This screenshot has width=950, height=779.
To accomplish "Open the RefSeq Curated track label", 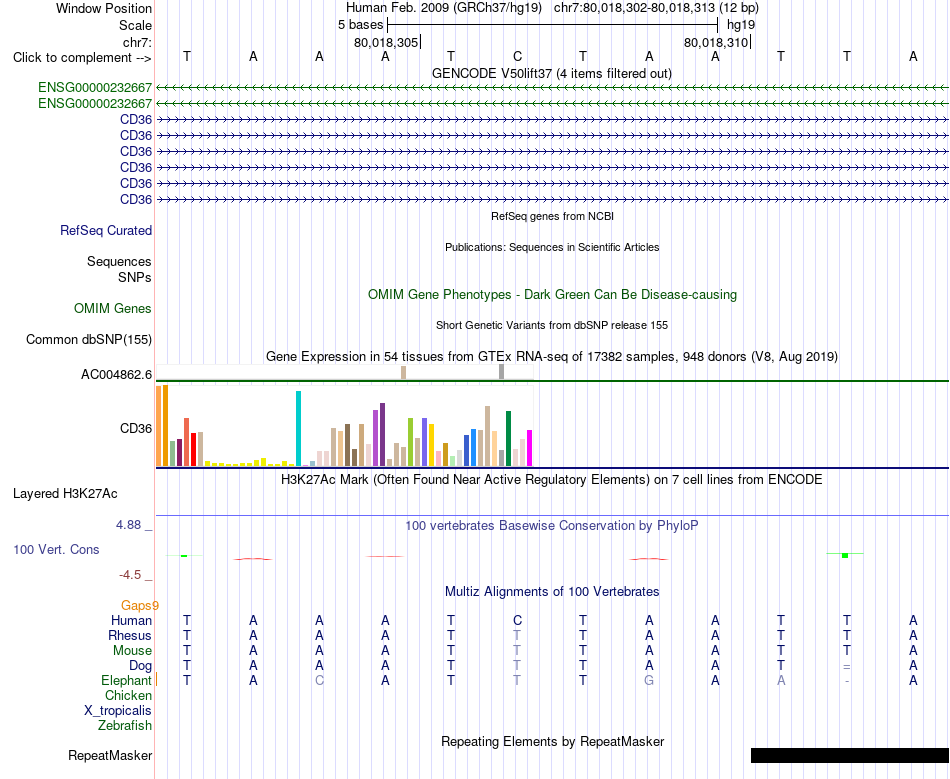I will 106,230.
